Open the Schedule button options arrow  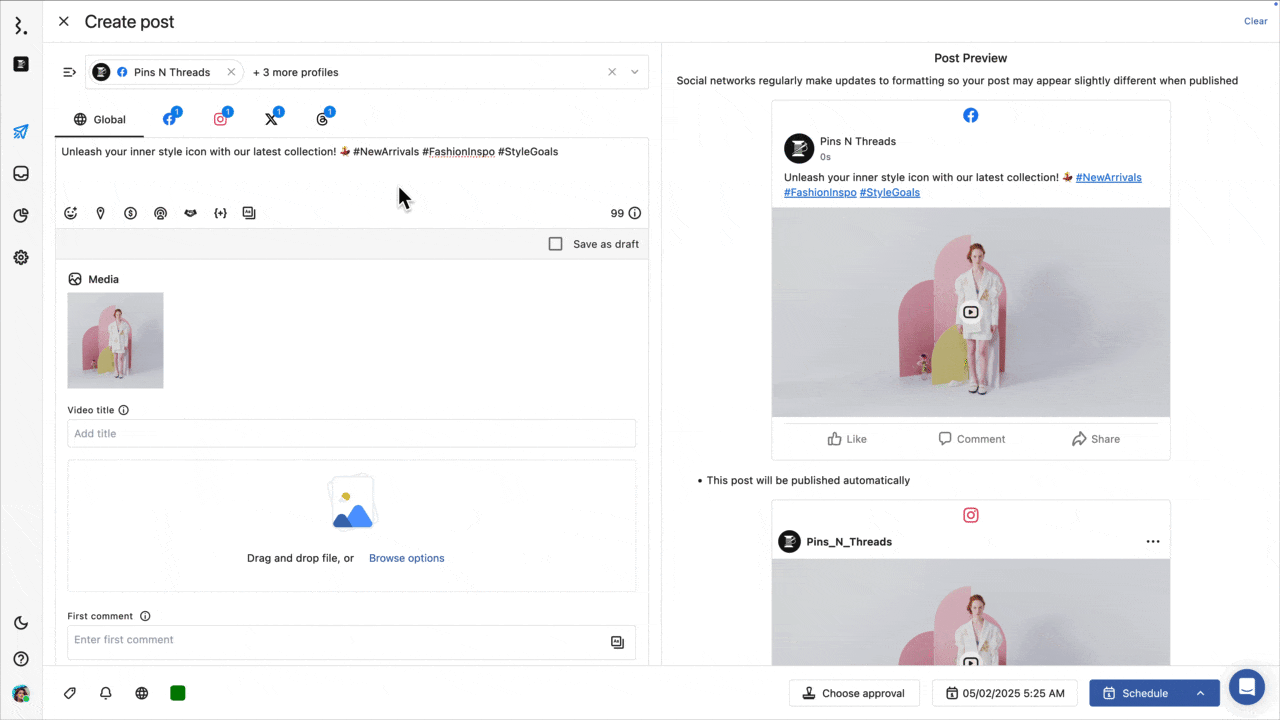(x=1200, y=693)
